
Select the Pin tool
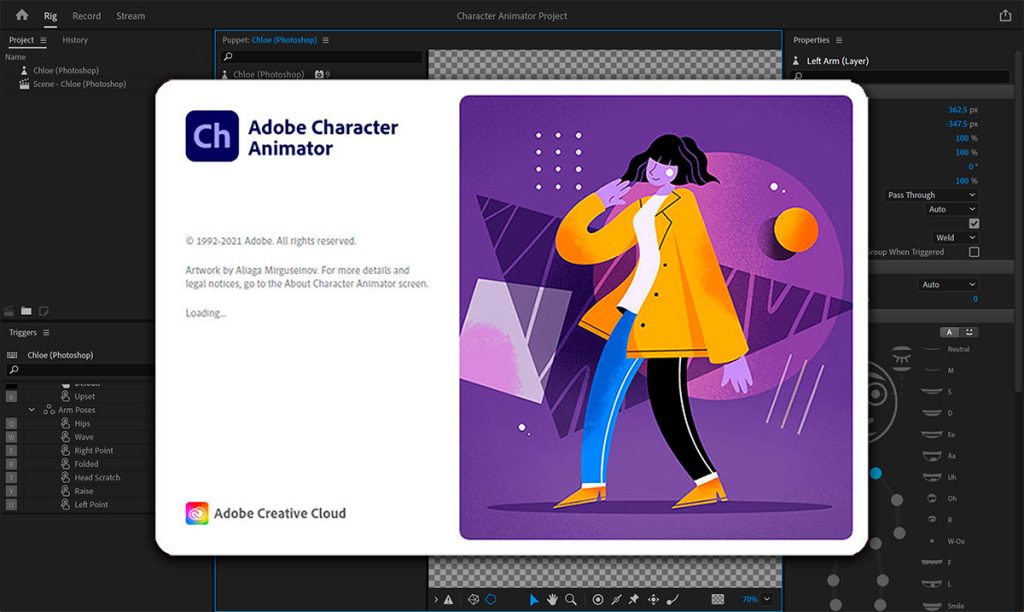(x=633, y=599)
